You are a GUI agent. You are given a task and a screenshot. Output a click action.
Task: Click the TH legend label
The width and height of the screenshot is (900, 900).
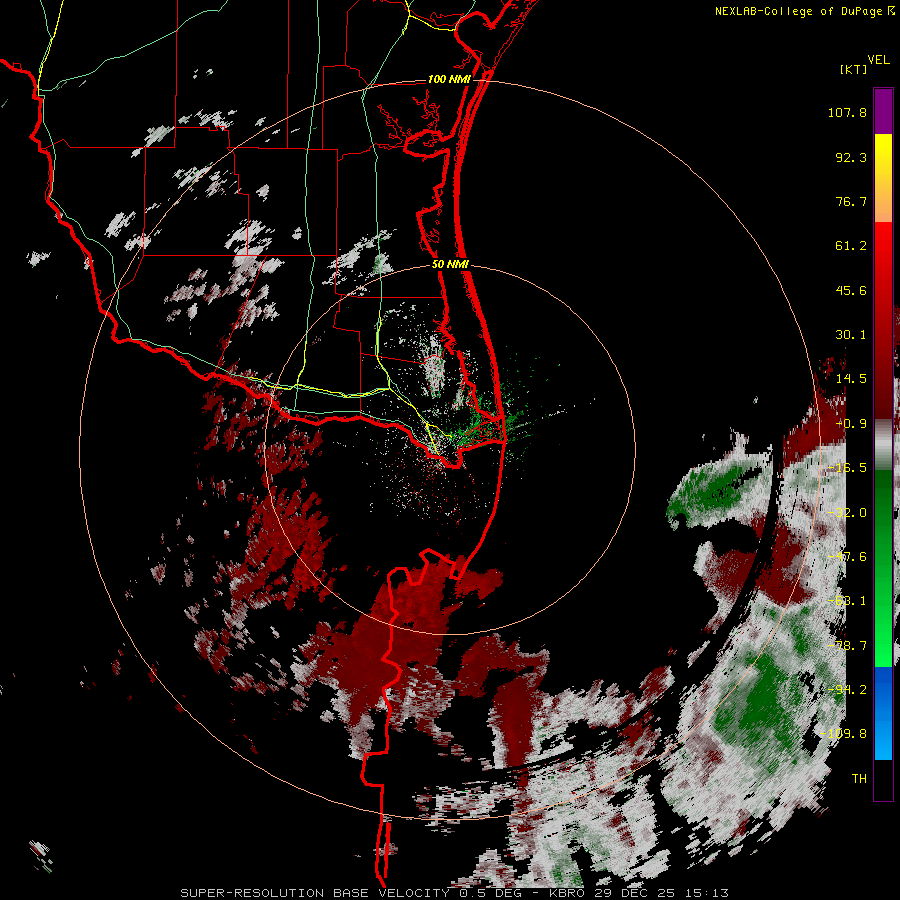coord(859,779)
